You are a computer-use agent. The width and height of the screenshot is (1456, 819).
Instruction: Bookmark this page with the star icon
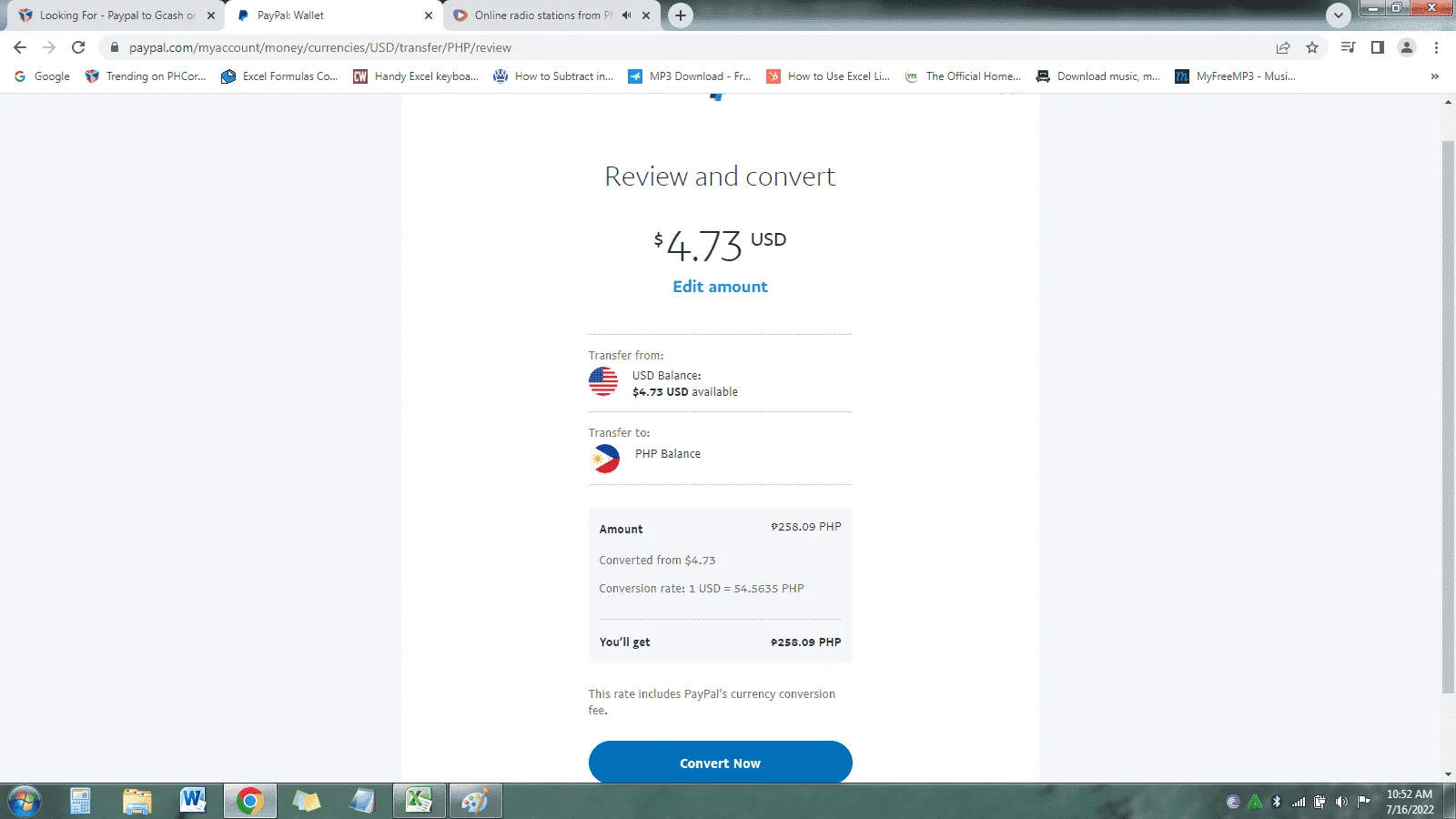point(1312,47)
